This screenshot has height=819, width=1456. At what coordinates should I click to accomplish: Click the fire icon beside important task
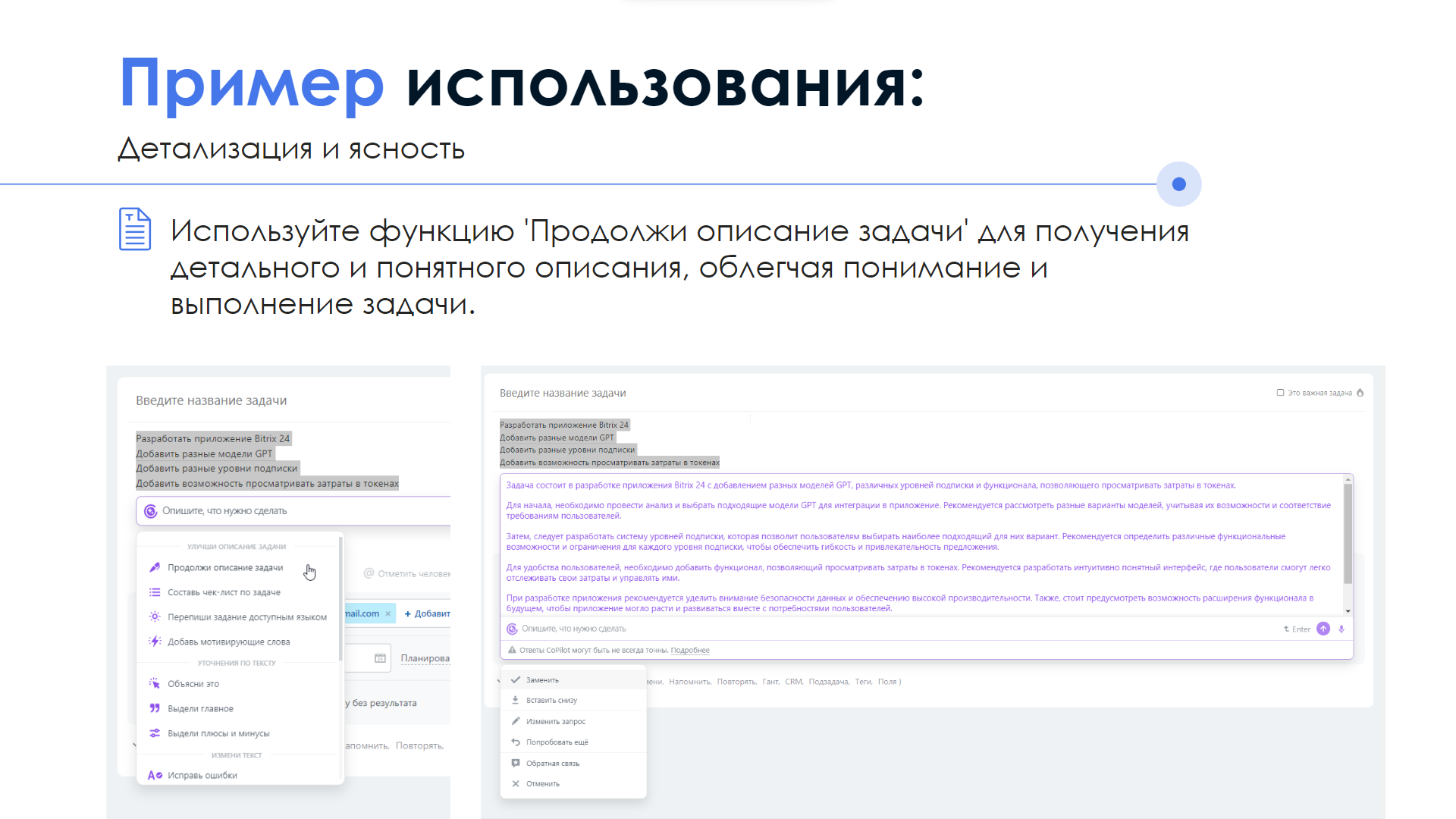1360,393
